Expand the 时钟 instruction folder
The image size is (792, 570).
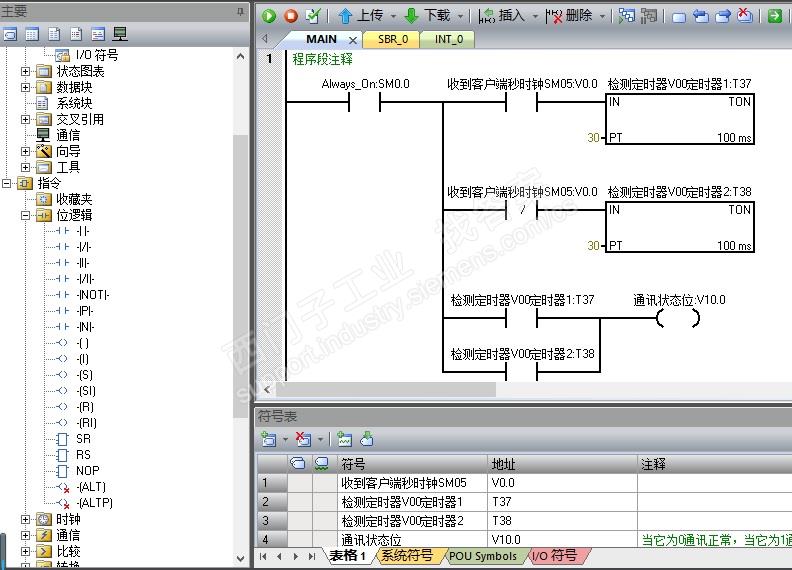25,519
